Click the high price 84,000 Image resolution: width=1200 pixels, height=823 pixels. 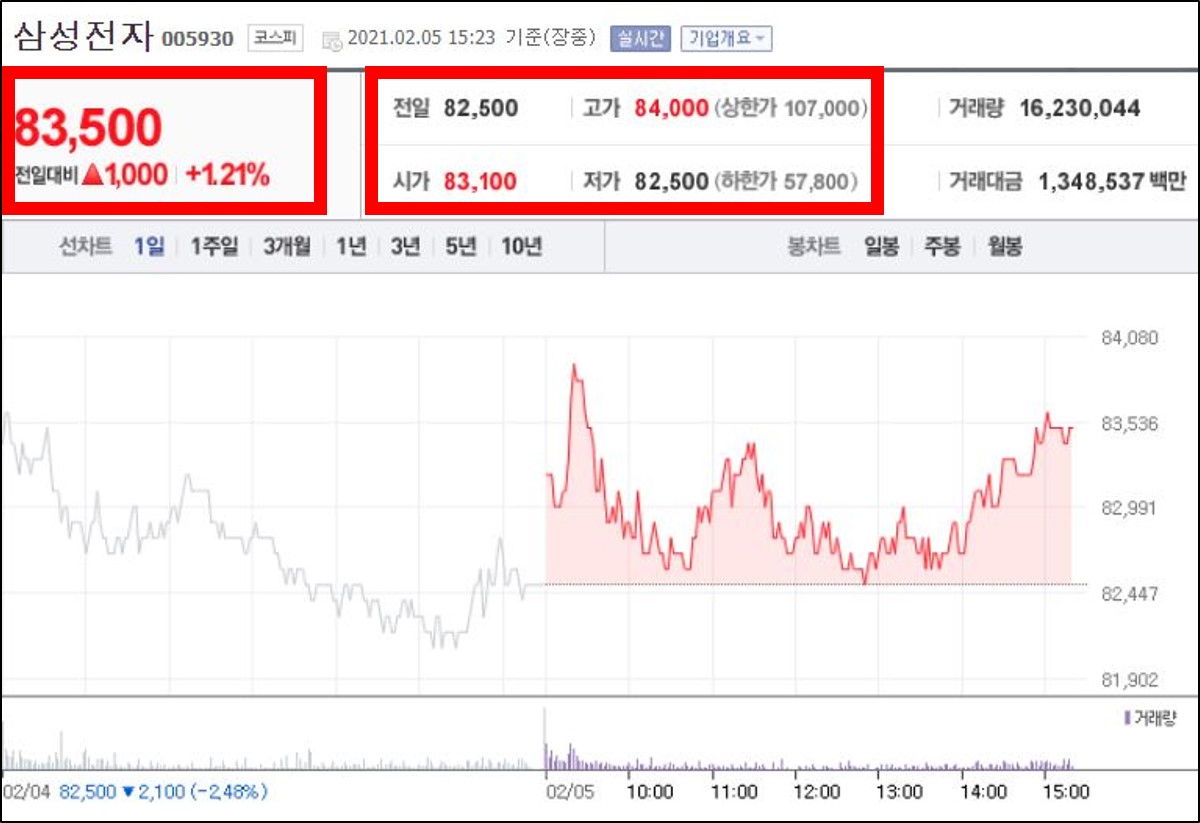click(671, 108)
